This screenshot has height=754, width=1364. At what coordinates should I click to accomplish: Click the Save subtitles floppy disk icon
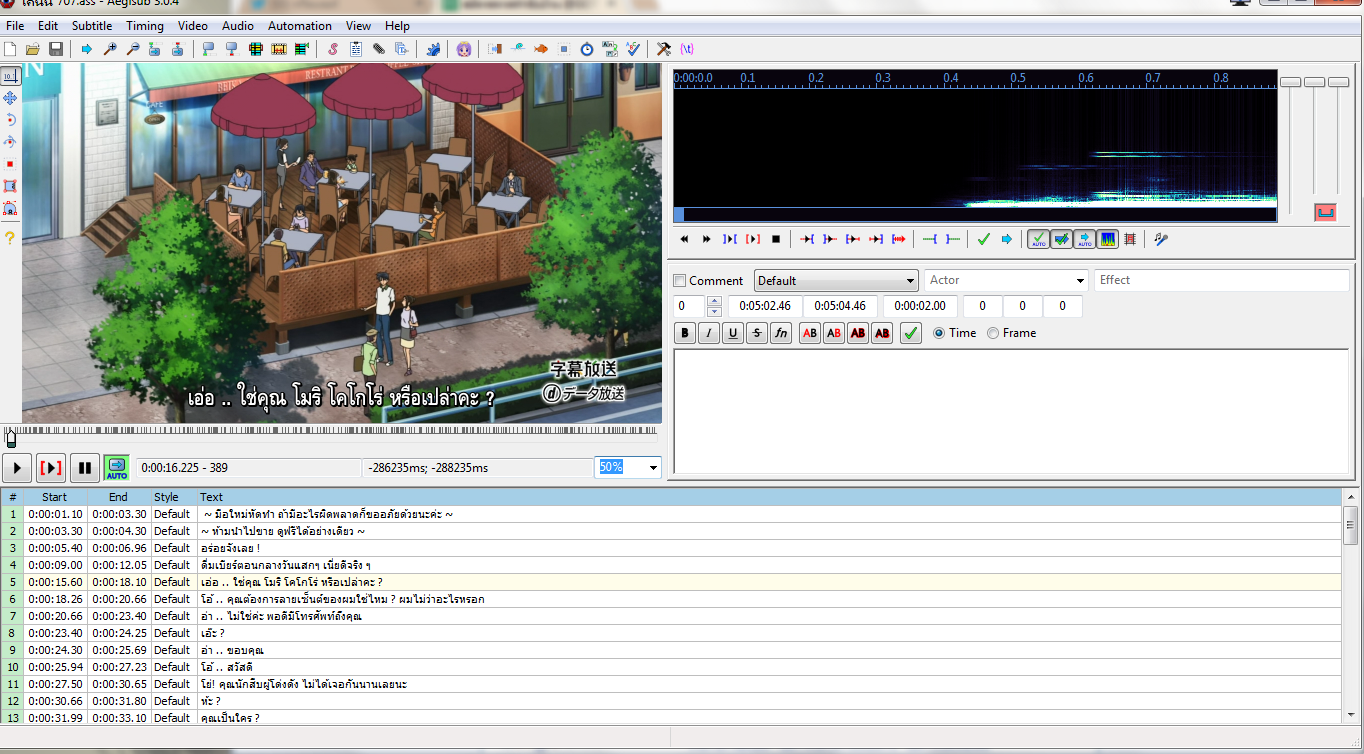pos(56,49)
